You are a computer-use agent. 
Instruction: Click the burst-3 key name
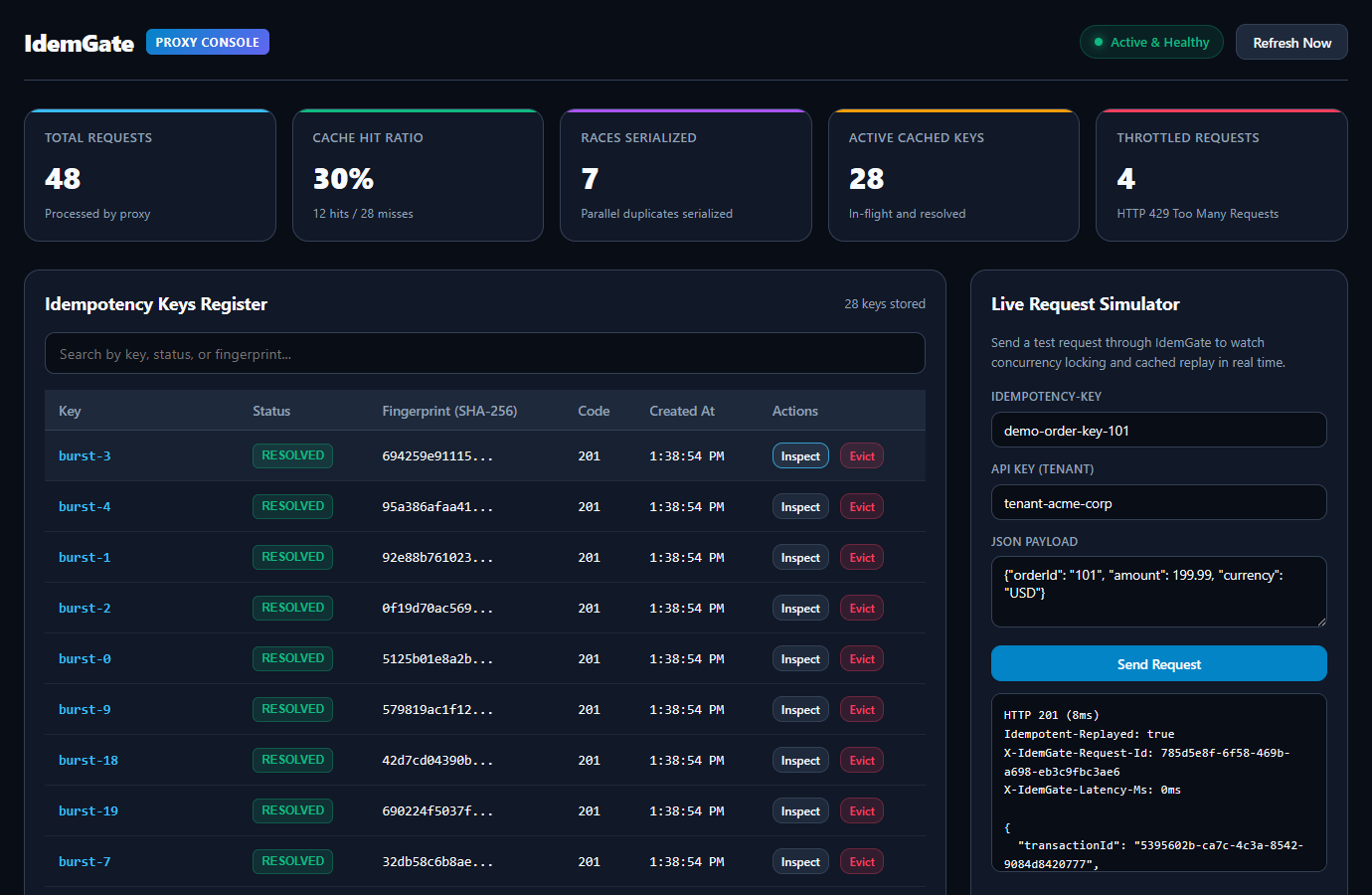click(85, 455)
